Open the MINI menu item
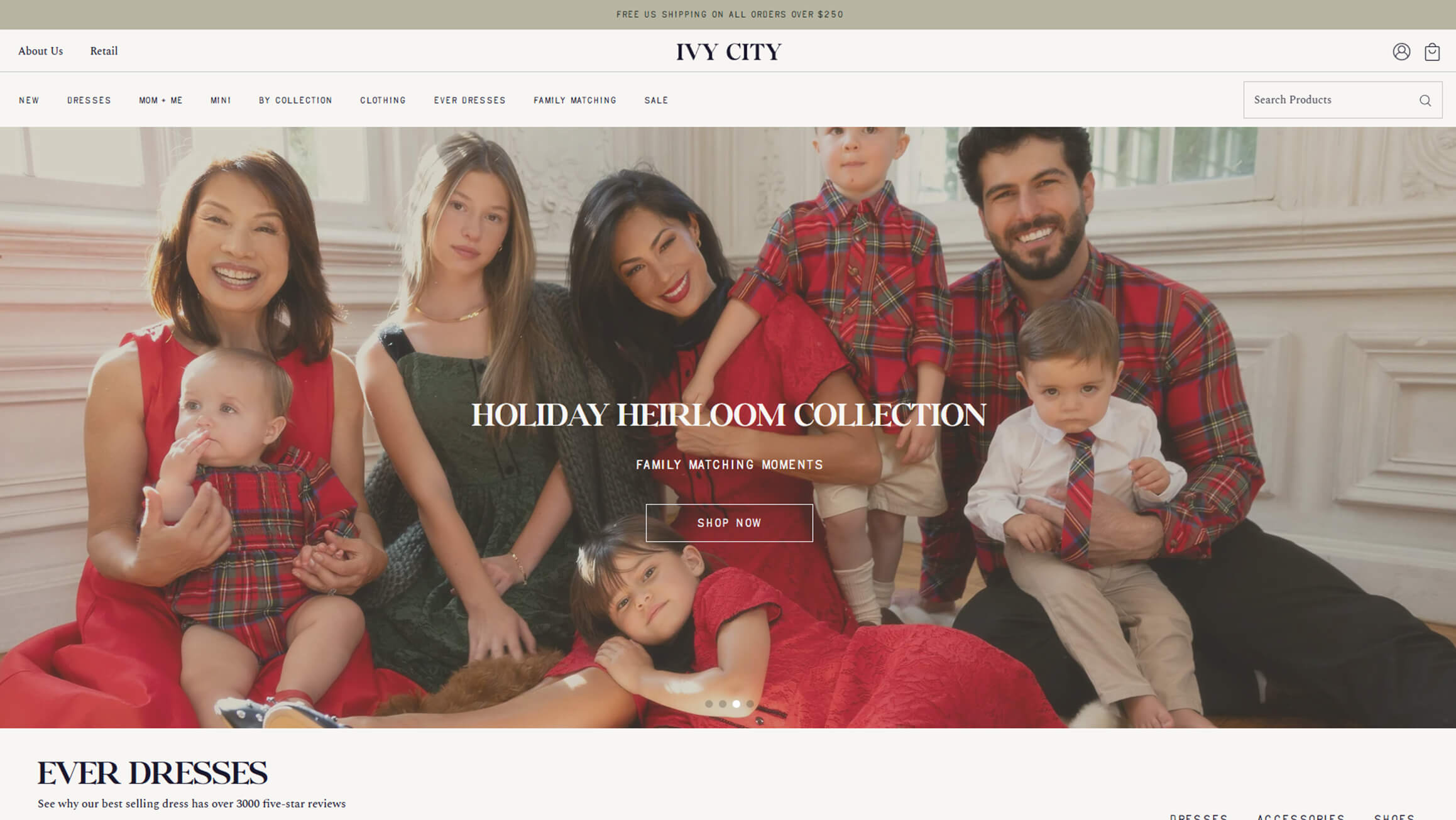This screenshot has width=1456, height=820. [221, 101]
